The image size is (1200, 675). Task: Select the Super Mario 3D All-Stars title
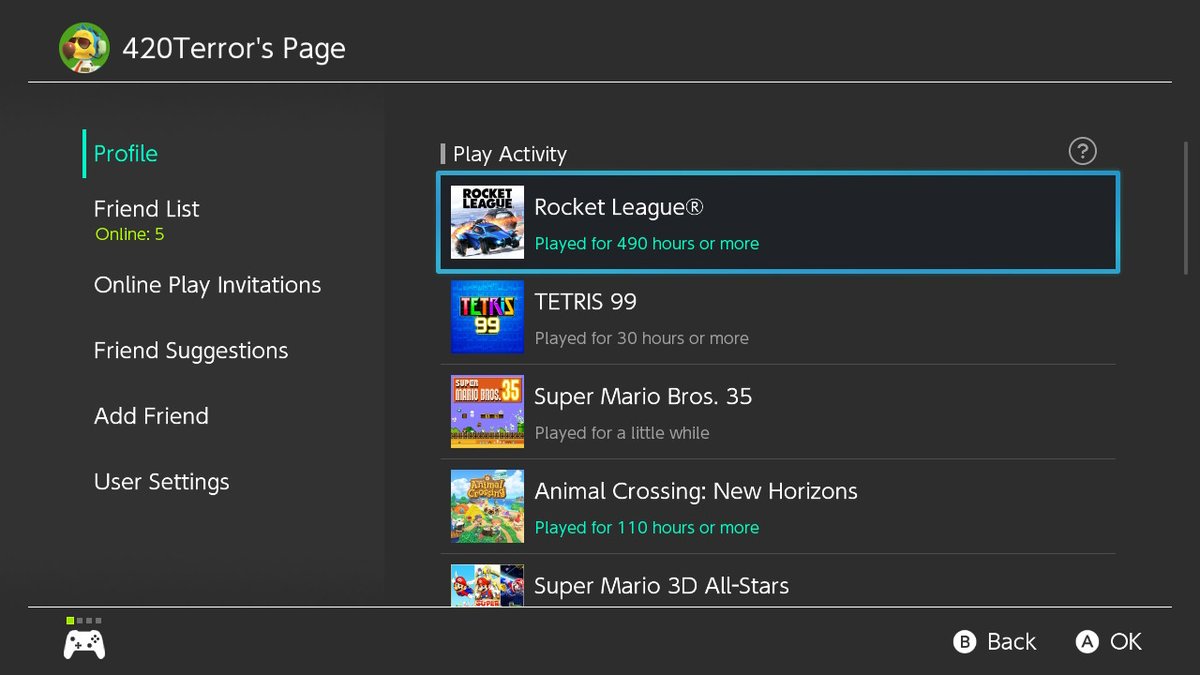pyautogui.click(x=662, y=586)
